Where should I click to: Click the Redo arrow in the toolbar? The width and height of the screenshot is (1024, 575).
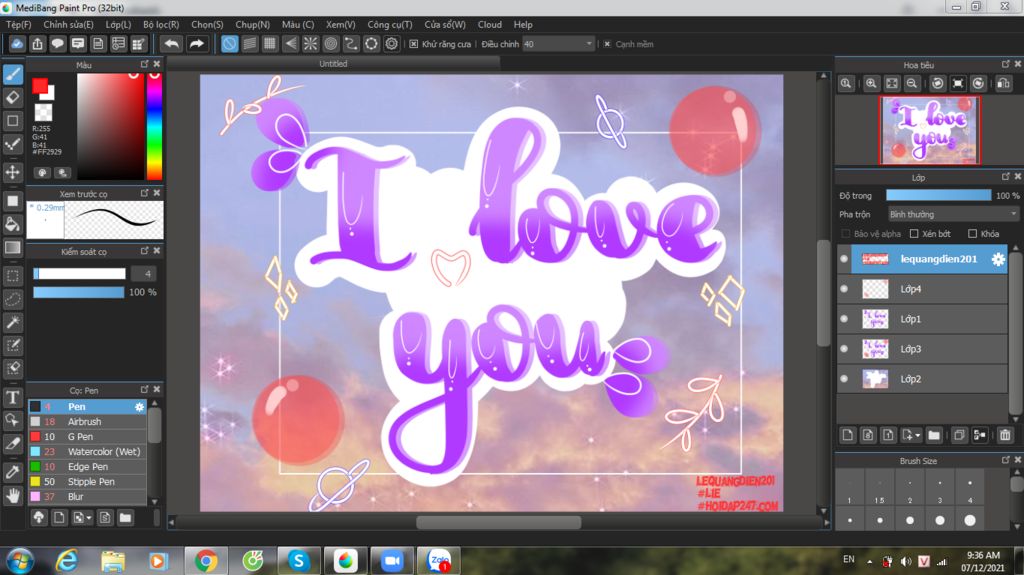coord(196,44)
